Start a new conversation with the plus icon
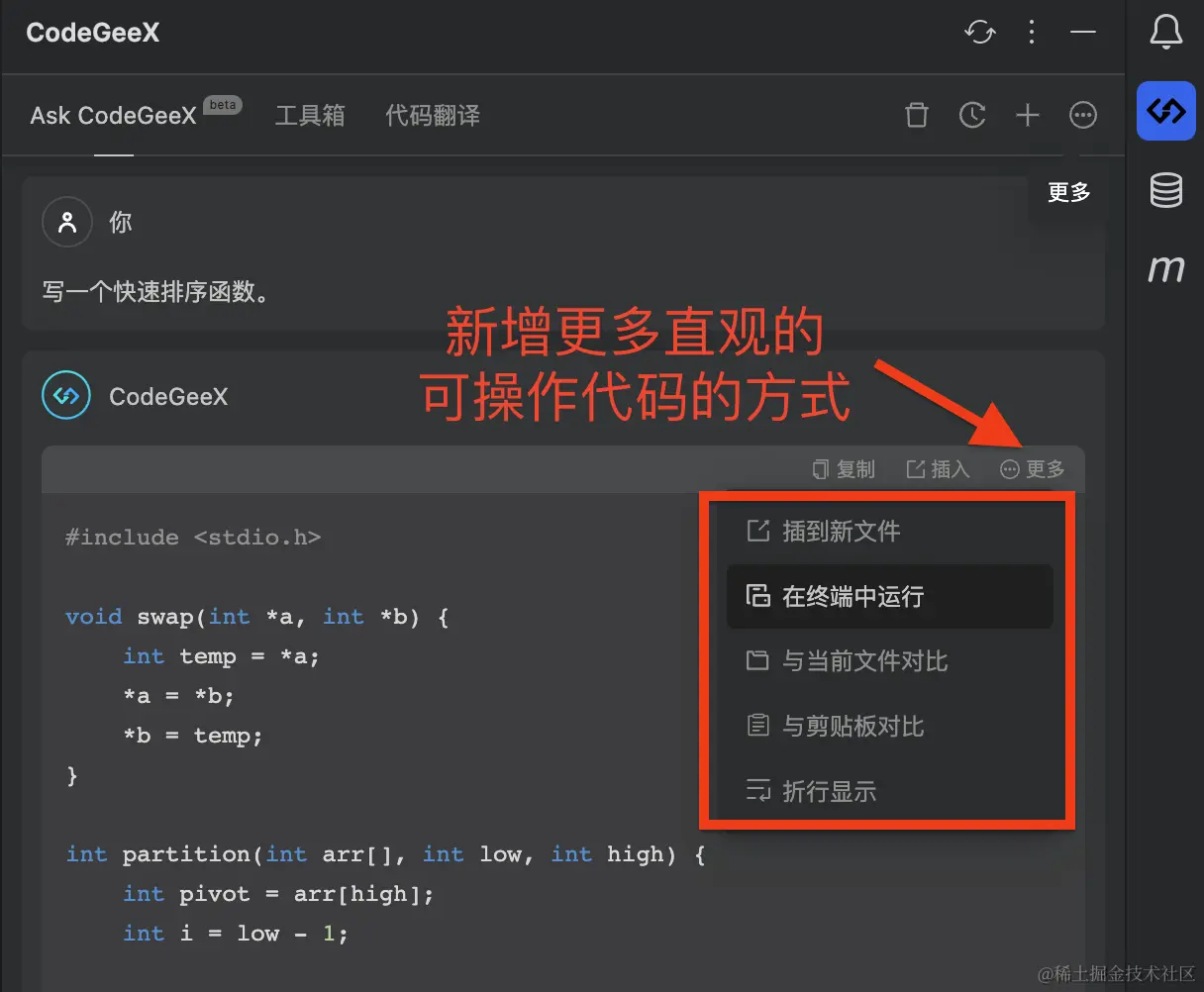1204x992 pixels. 1028,115
